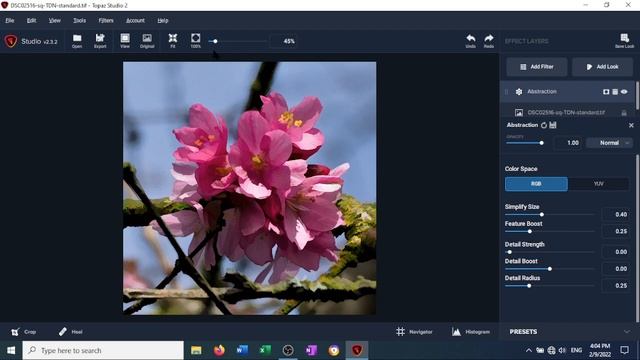Open the Filters menu

[106, 20]
